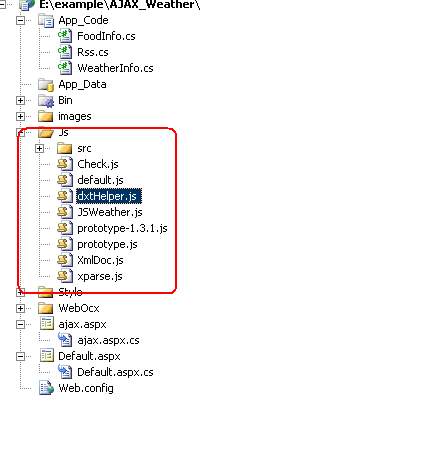Select the FoodInfo.cs file
430x456 pixels.
coord(106,36)
